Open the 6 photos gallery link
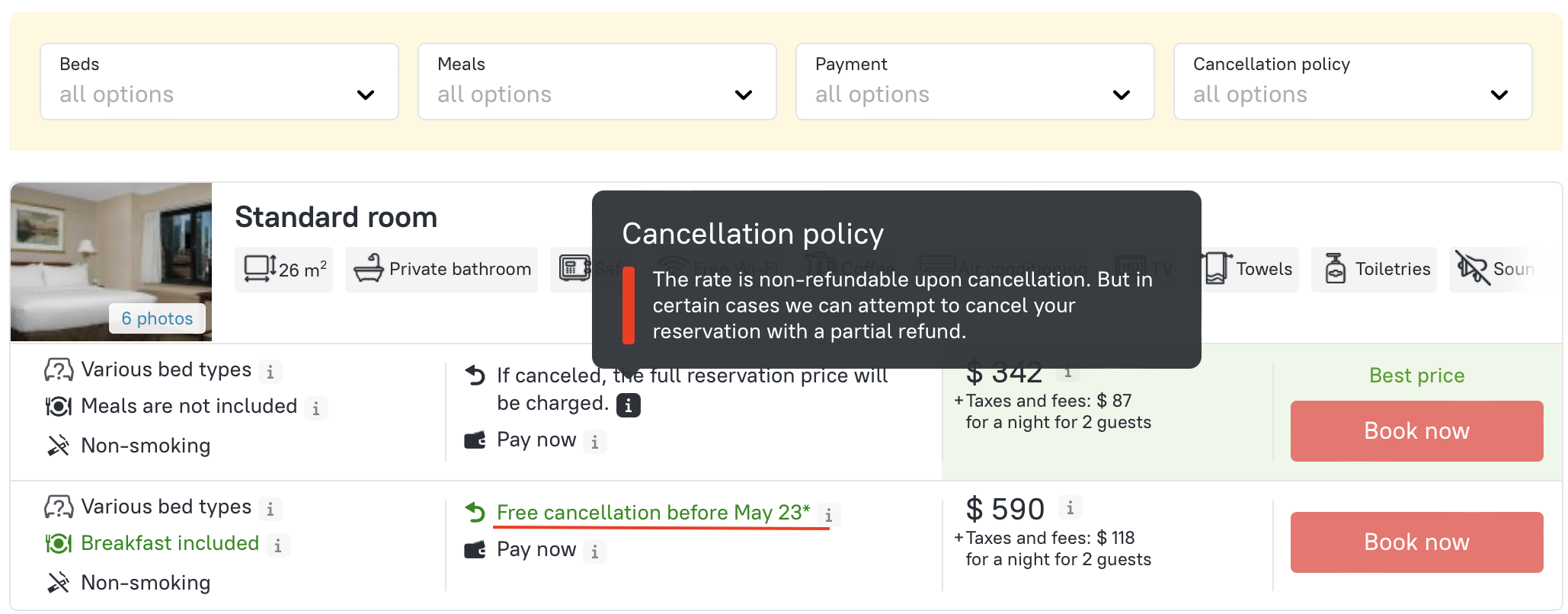This screenshot has width=1568, height=614. coord(157,318)
